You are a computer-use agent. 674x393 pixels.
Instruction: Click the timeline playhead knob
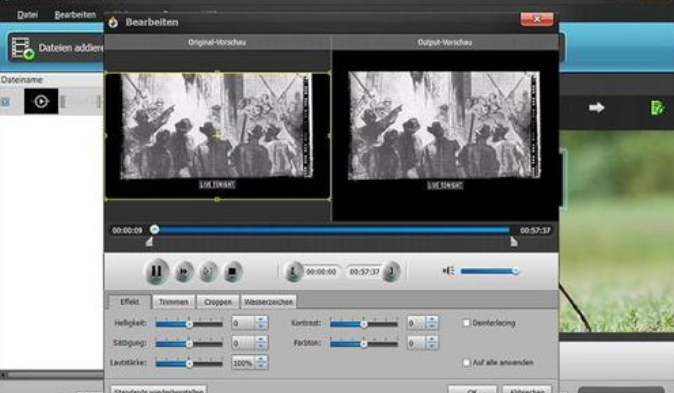point(155,230)
